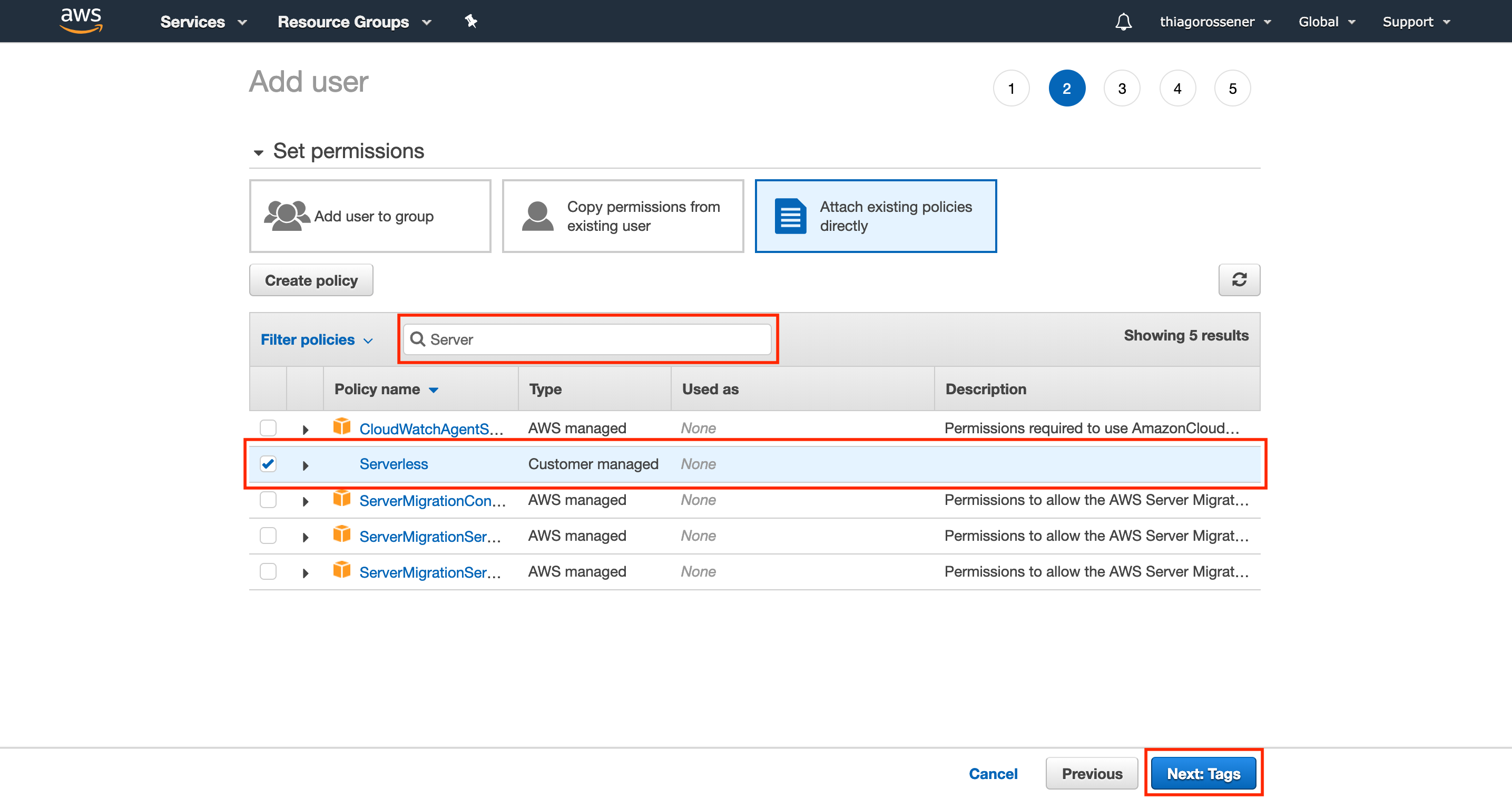Screen dimensions: 1512x798
Task: Click the Cancel link
Action: coord(993,773)
